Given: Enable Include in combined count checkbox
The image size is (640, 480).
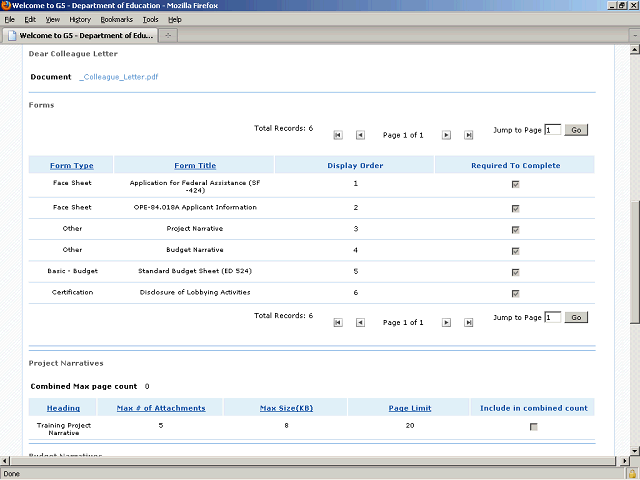Looking at the screenshot, I should (x=533, y=427).
